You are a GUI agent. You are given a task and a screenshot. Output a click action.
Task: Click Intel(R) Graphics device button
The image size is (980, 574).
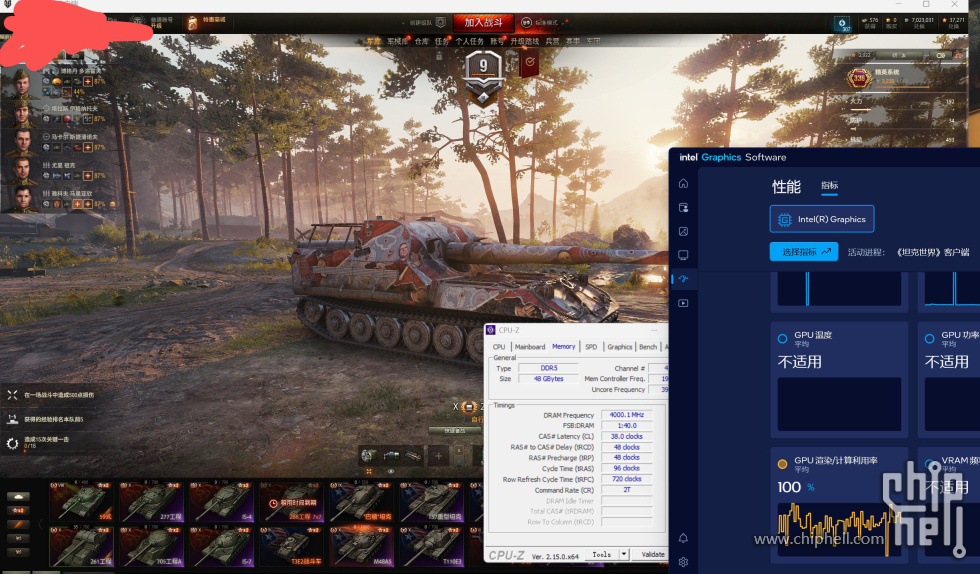click(x=821, y=219)
